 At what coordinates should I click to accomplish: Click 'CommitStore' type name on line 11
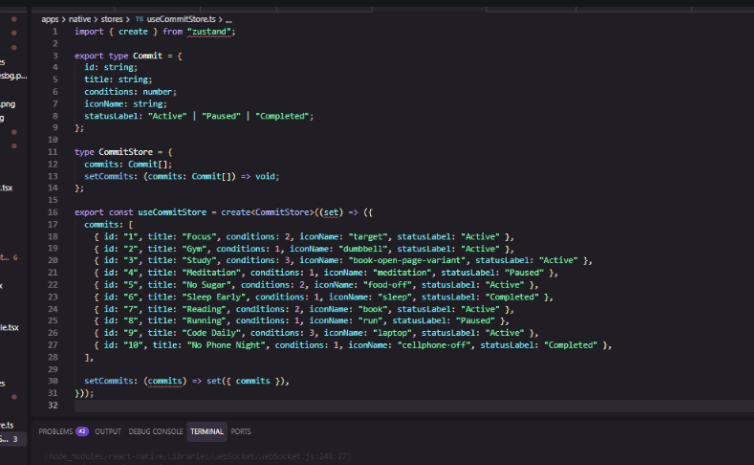126,152
